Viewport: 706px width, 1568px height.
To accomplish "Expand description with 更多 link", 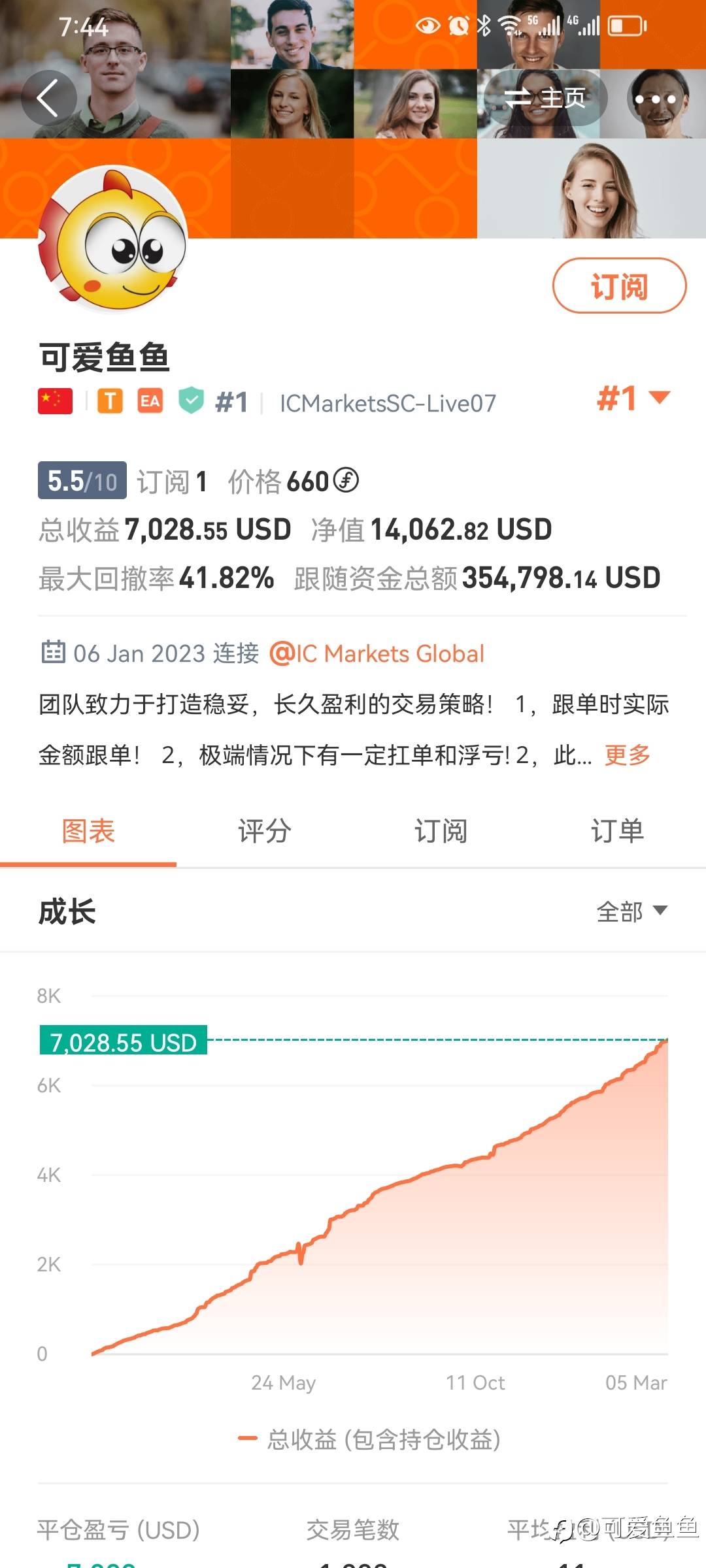I will [x=627, y=755].
